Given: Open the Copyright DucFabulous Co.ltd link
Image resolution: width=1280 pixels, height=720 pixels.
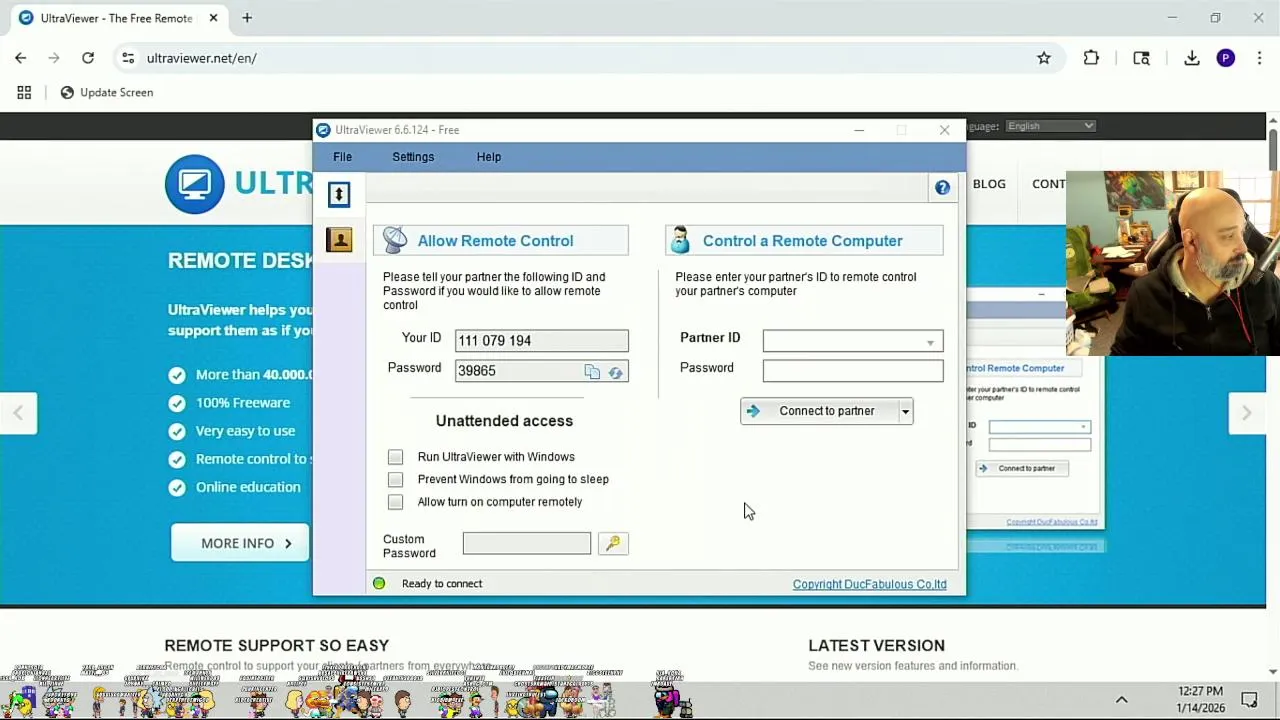Looking at the screenshot, I should pos(869,584).
